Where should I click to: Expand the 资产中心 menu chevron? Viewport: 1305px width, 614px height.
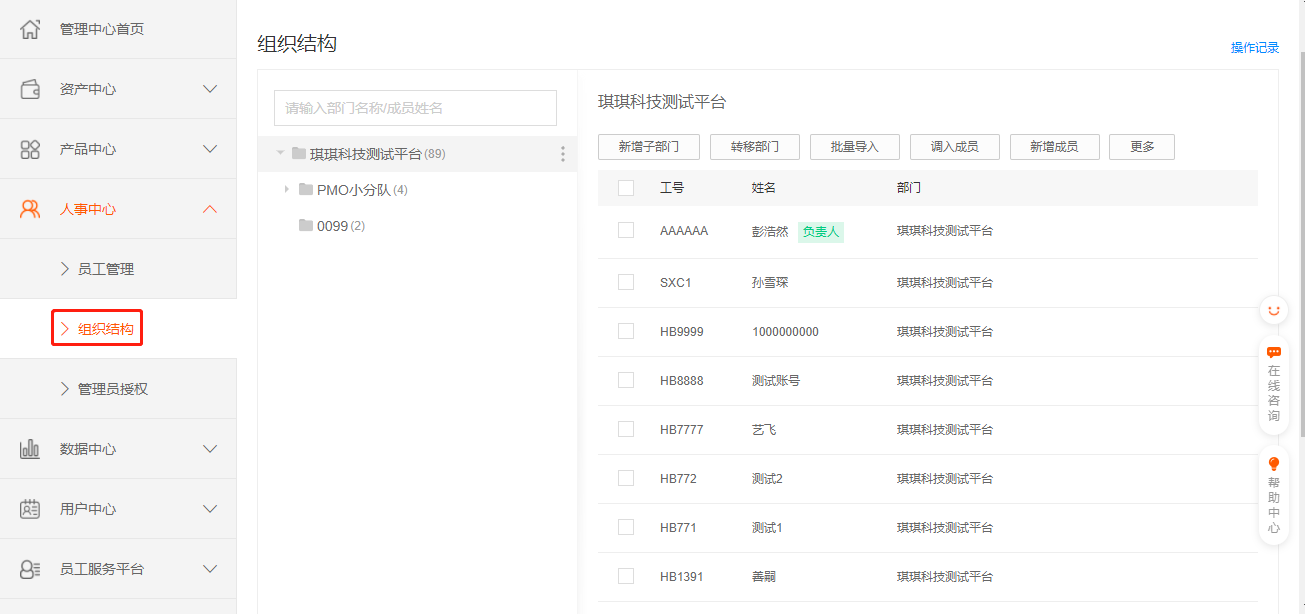tap(210, 89)
